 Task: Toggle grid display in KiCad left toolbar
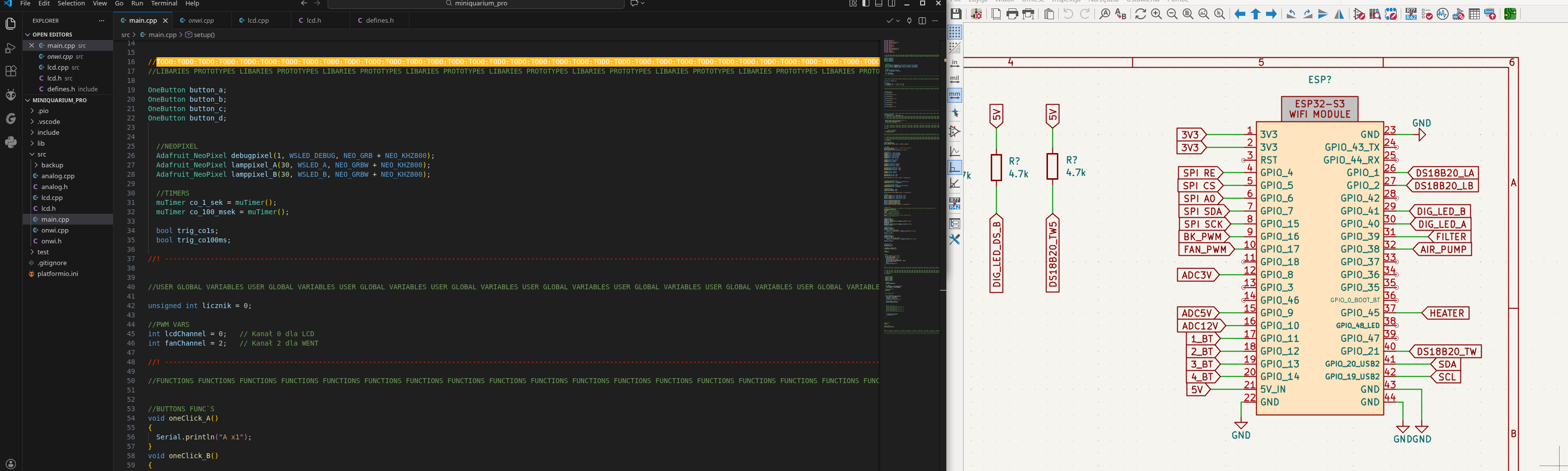click(955, 32)
